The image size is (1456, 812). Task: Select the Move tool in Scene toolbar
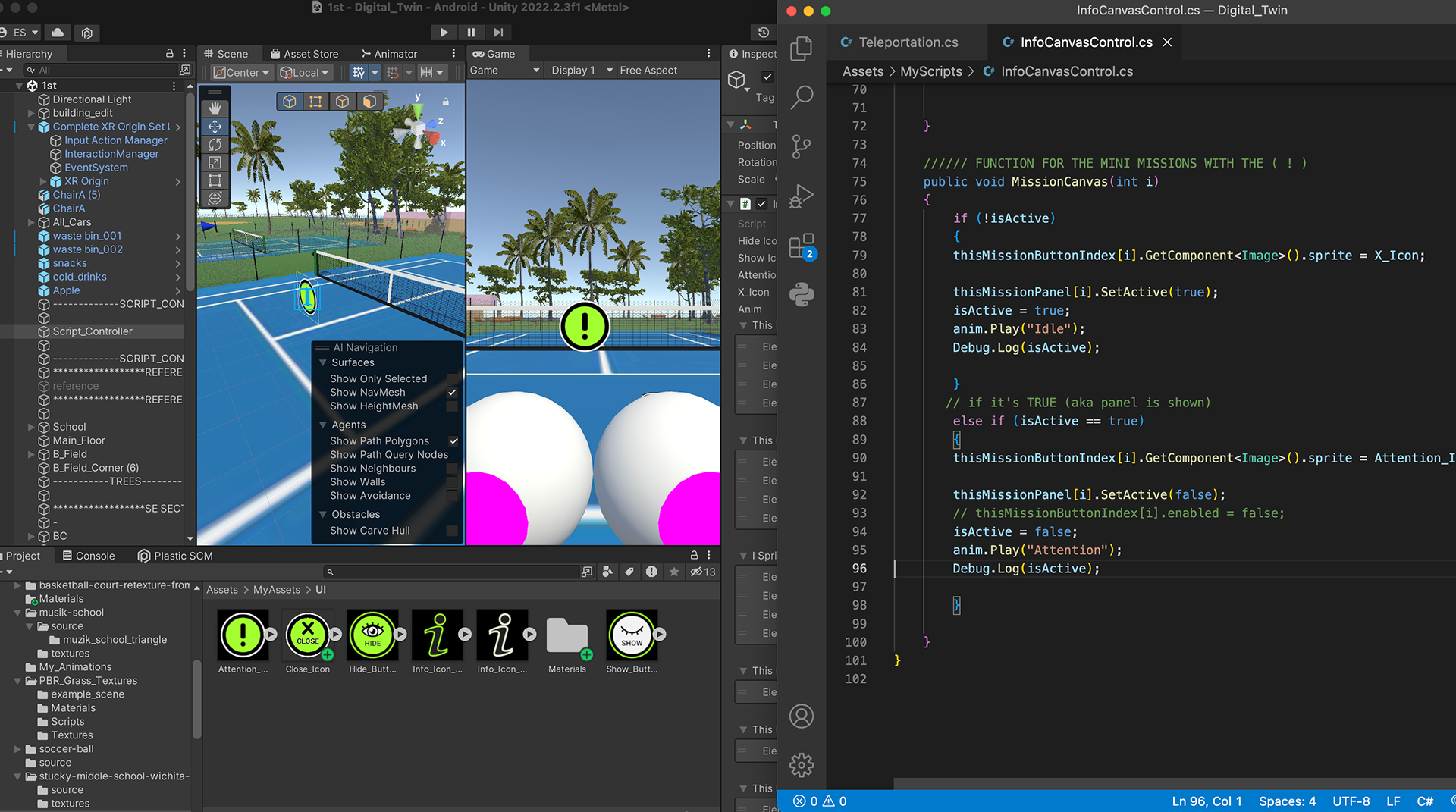coord(215,127)
